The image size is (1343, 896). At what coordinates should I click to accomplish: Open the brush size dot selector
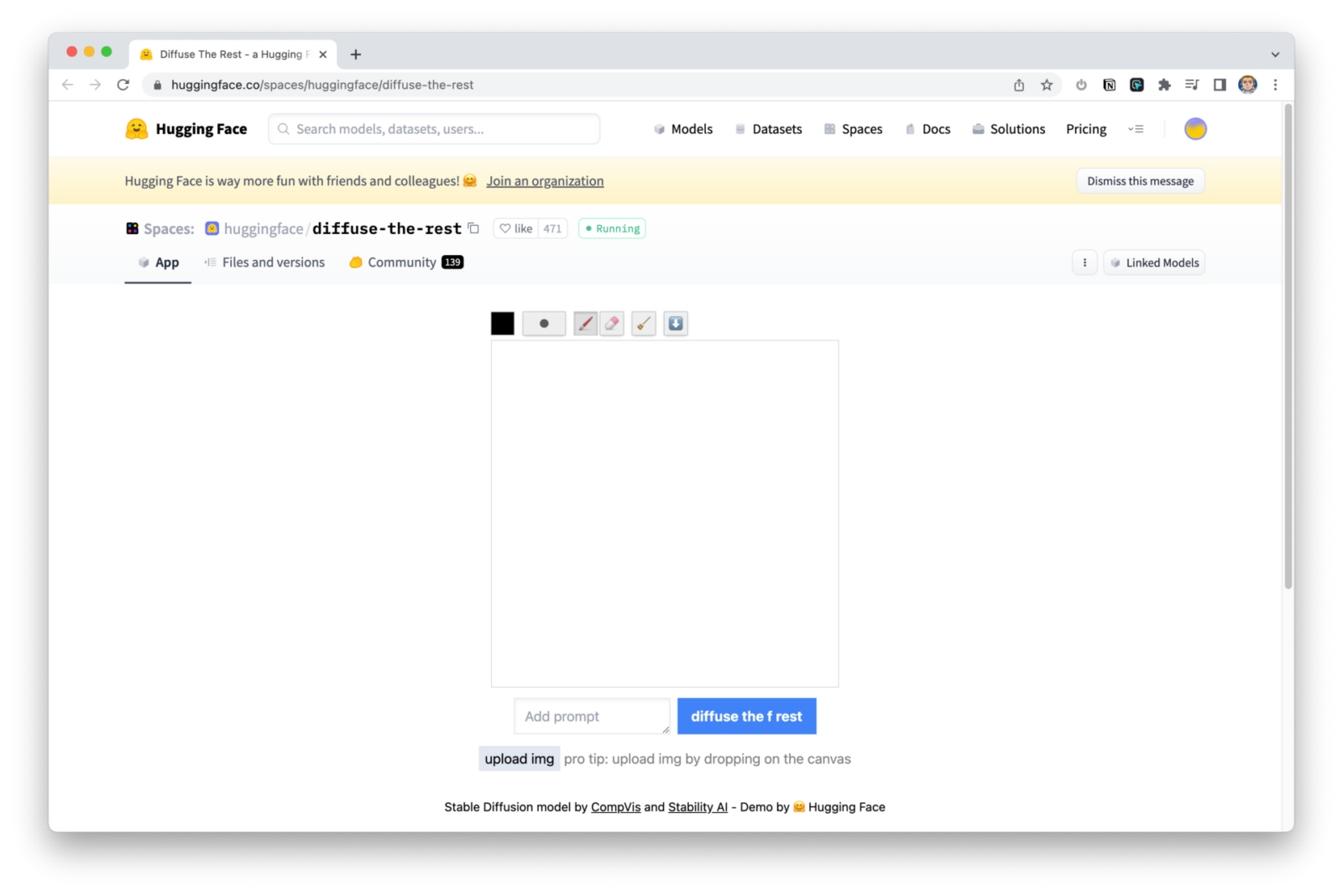tap(544, 323)
